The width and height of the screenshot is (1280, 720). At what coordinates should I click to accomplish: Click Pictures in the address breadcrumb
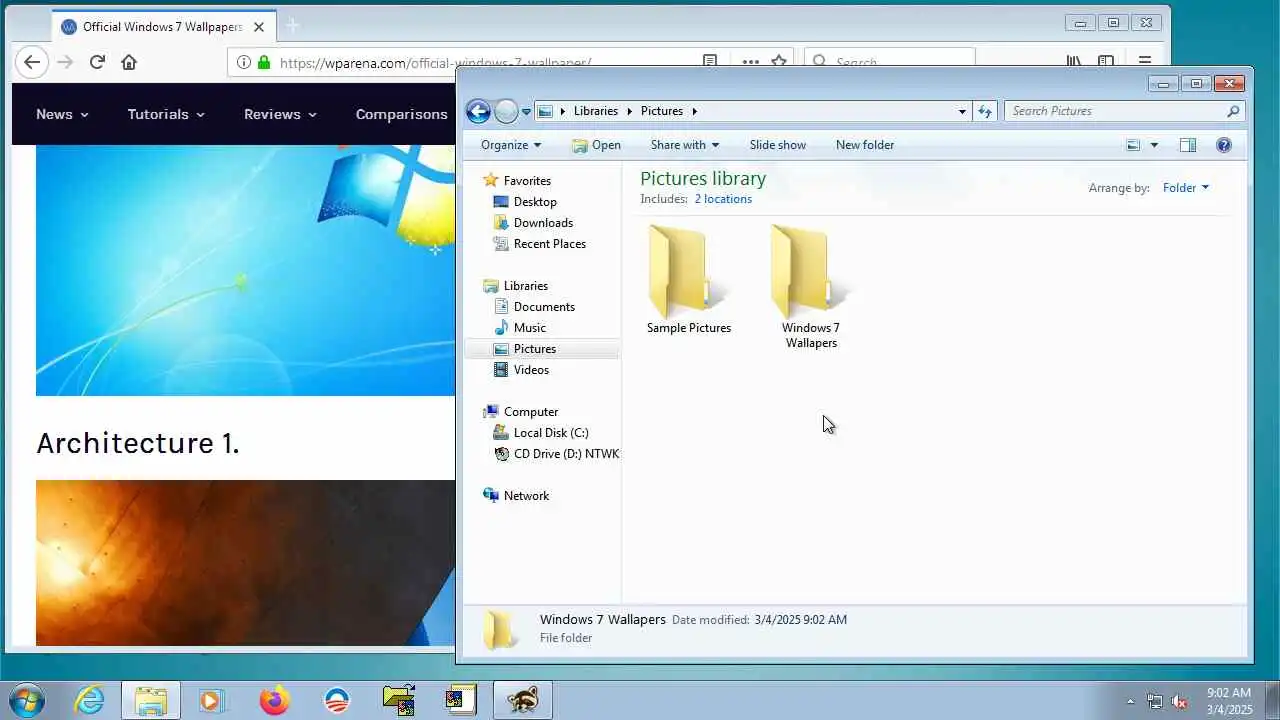(x=662, y=111)
